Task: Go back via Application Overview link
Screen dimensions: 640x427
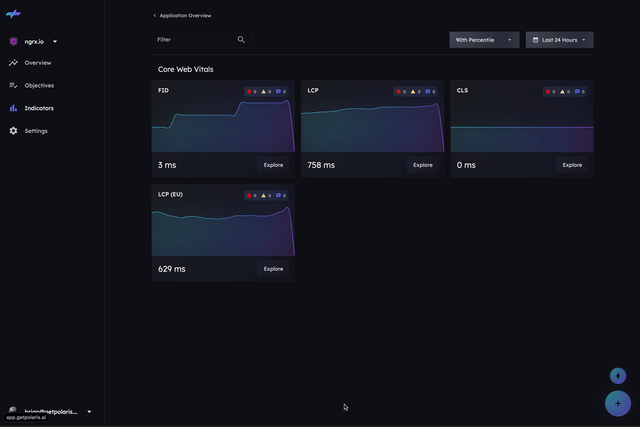Action: point(182,16)
